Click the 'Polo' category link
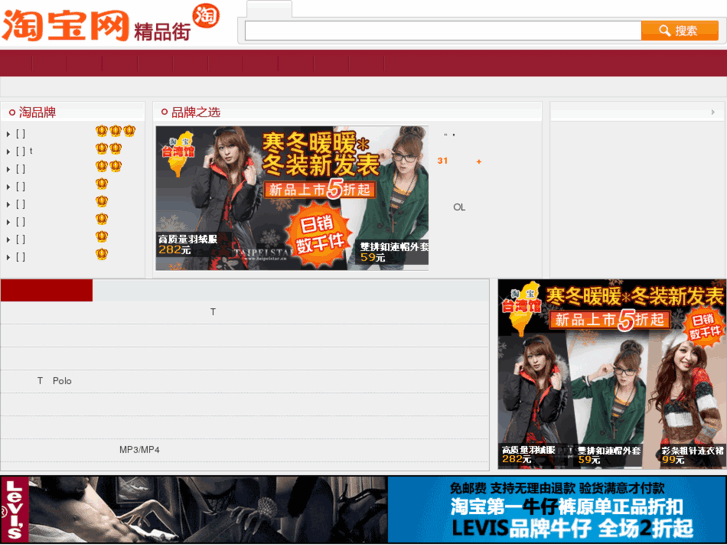The width and height of the screenshot is (727, 545). click(x=62, y=381)
